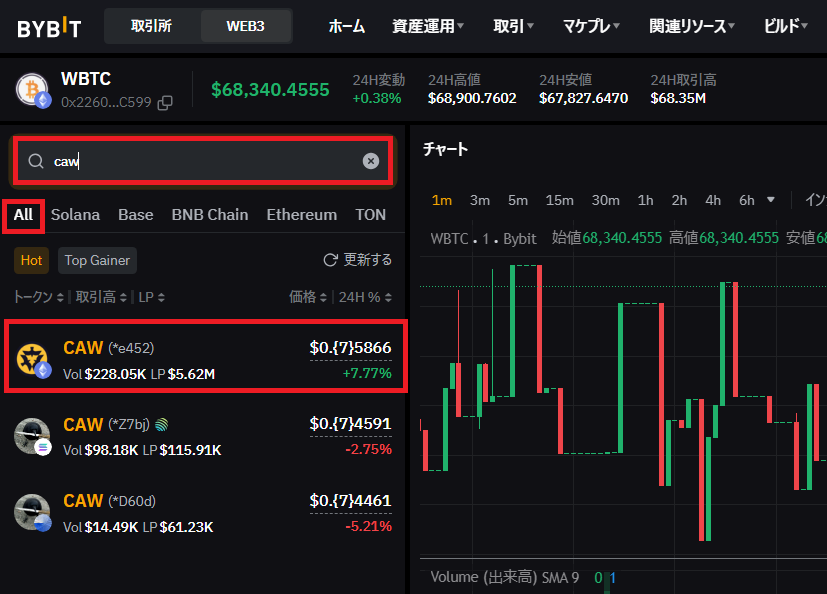Click the 24H取引高 value $68.35M
This screenshot has width=827, height=594.
(x=678, y=98)
